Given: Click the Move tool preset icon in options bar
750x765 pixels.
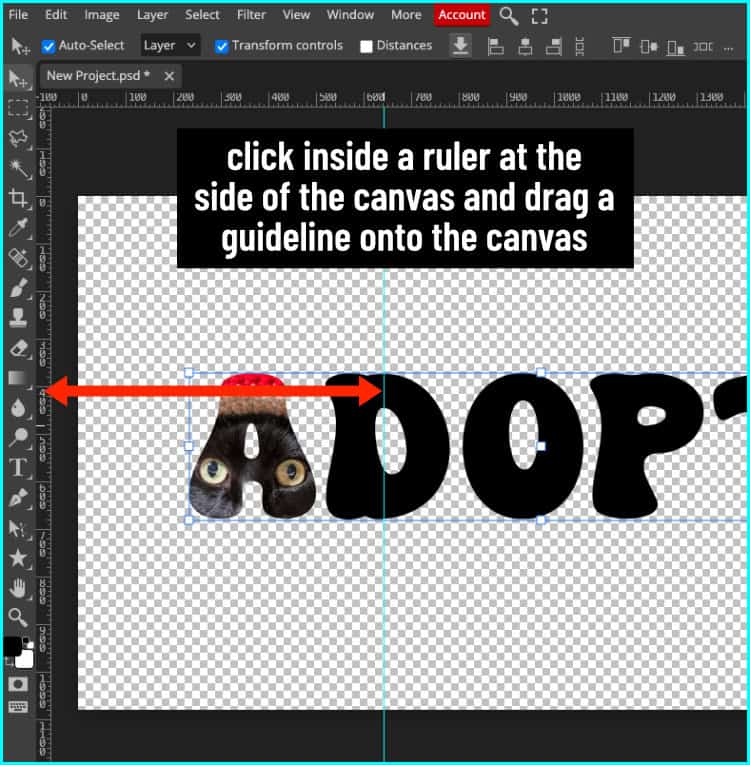Looking at the screenshot, I should click(20, 46).
